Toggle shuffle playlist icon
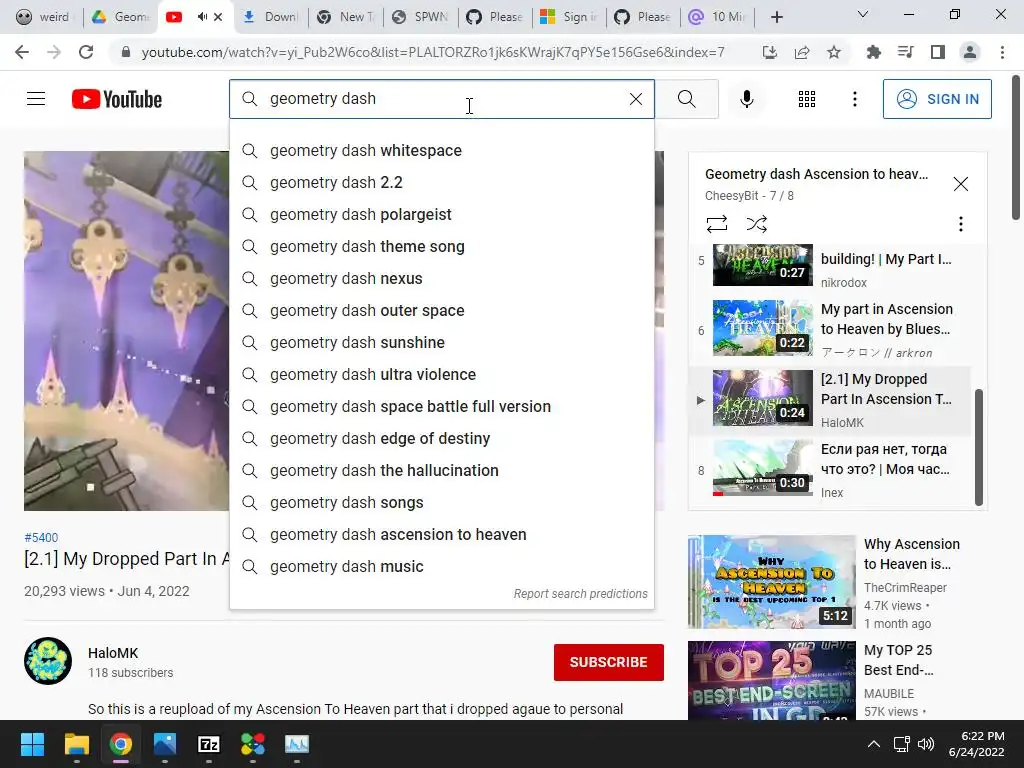Screen dimensions: 1024x768 [x=756, y=224]
